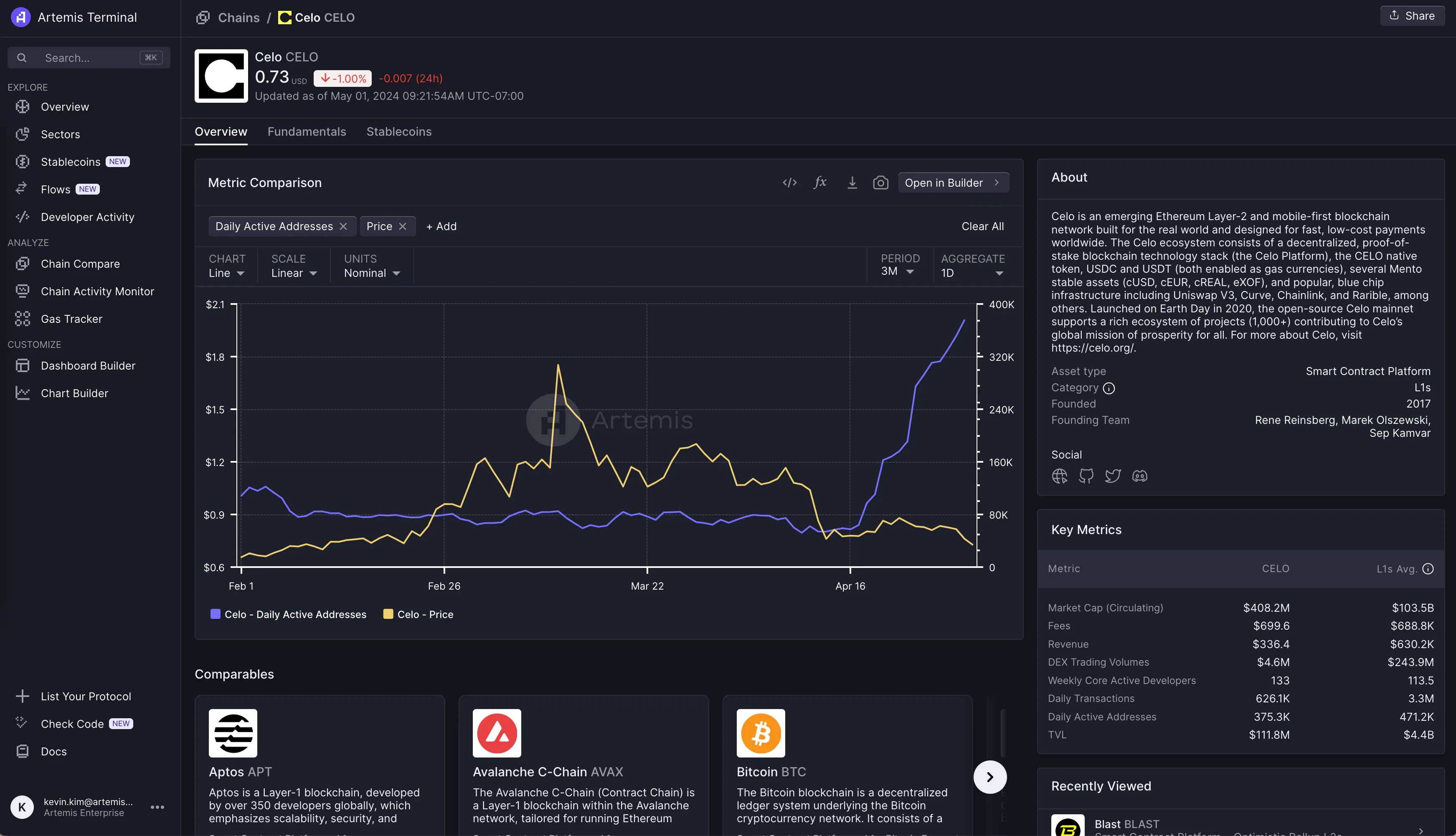Open Celo Discord social icon

coord(1139,476)
